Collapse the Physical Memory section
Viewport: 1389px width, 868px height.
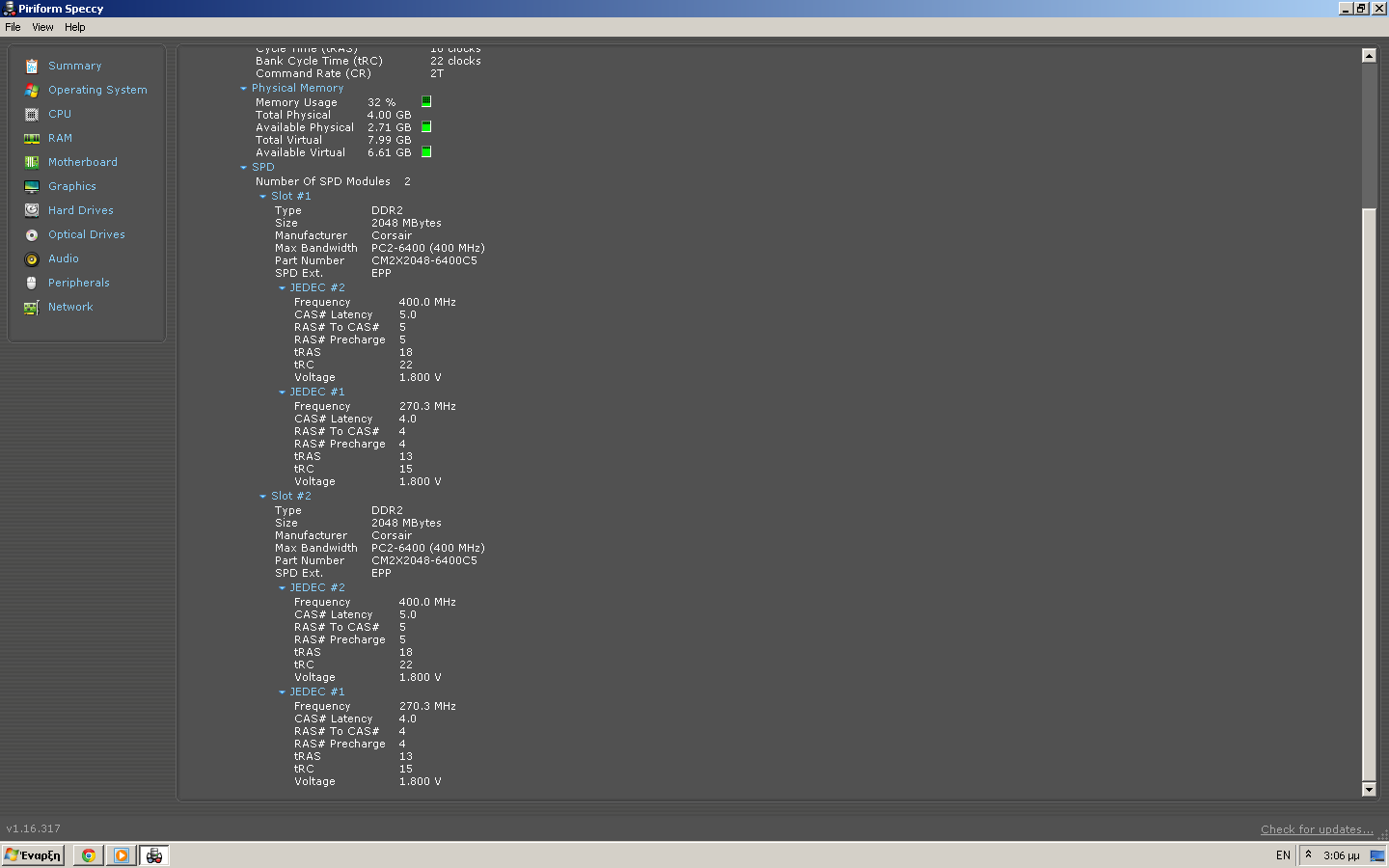(x=244, y=88)
